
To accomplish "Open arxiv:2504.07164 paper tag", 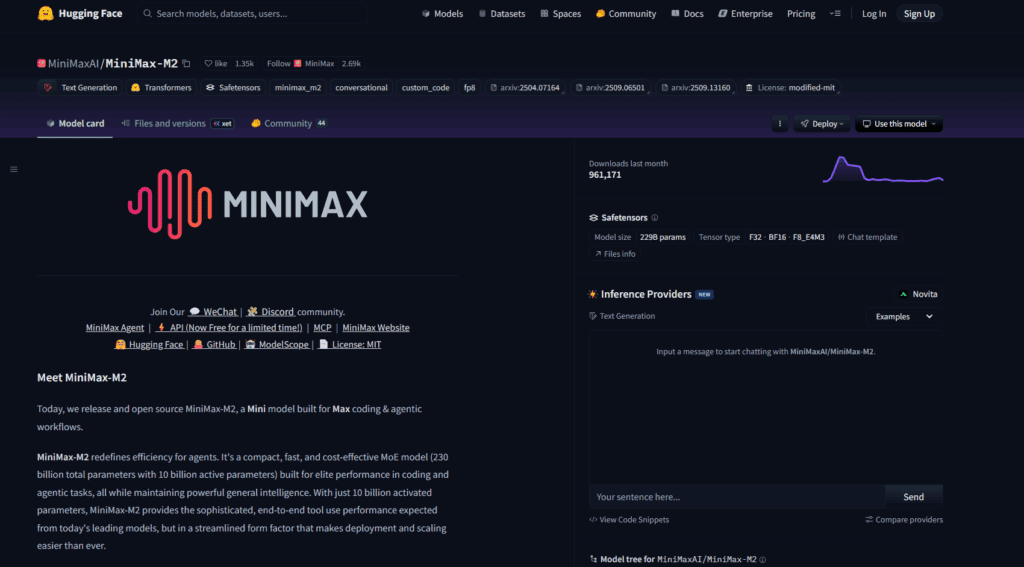I will coord(526,88).
